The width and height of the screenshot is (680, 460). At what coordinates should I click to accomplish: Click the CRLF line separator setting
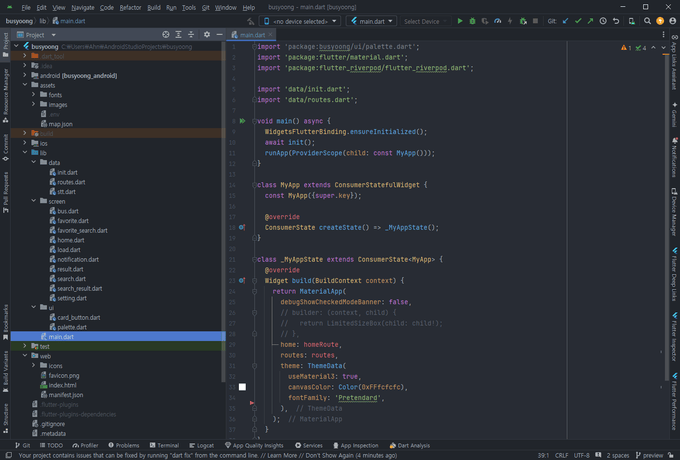tap(561, 455)
